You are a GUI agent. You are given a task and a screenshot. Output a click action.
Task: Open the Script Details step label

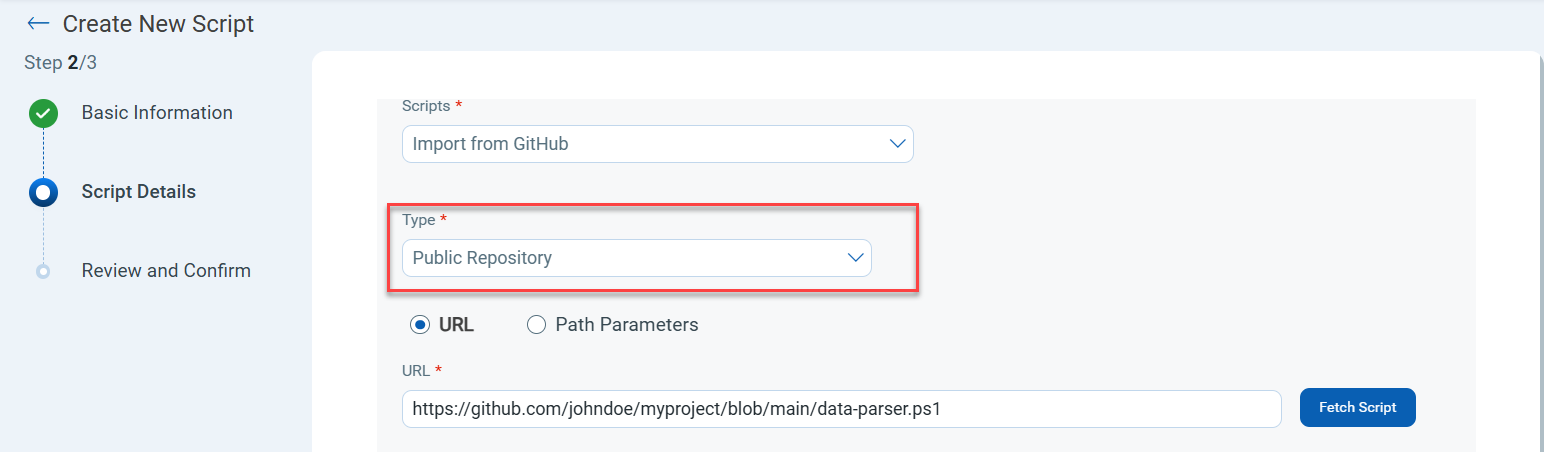pos(138,192)
